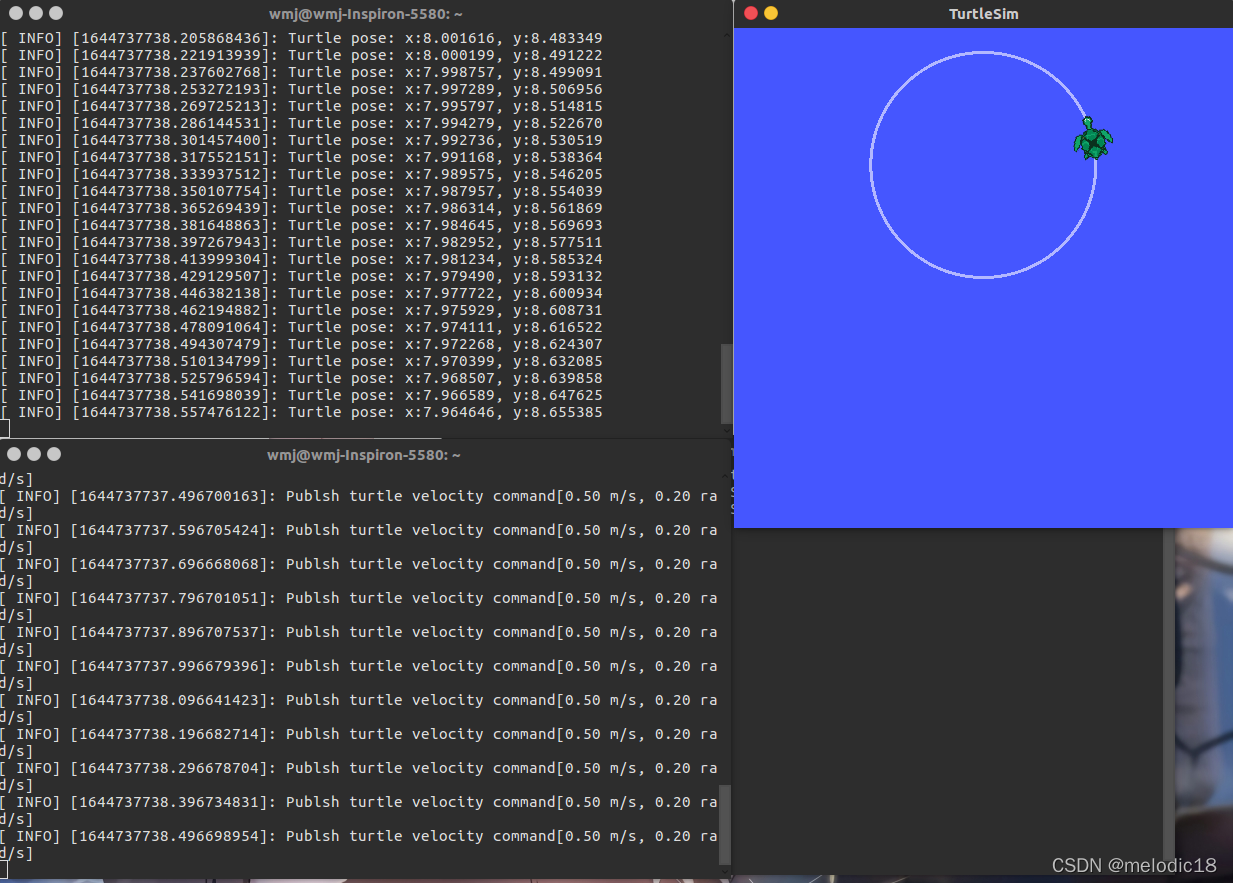Maximize the bottom velocity command terminal
The height and width of the screenshot is (883, 1233).
pos(54,454)
